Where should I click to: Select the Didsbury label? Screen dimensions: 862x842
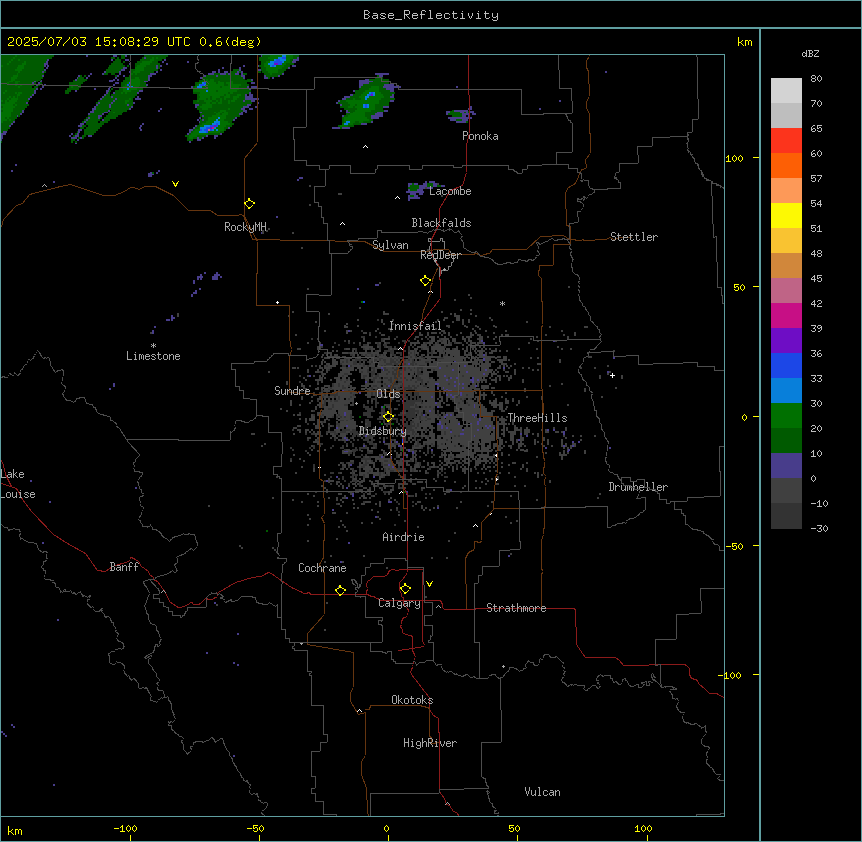[383, 431]
